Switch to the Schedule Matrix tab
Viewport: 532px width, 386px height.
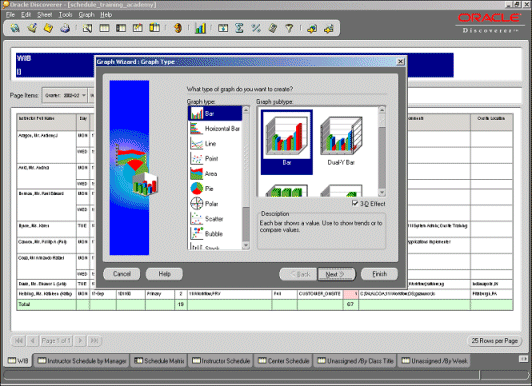[x=159, y=361]
